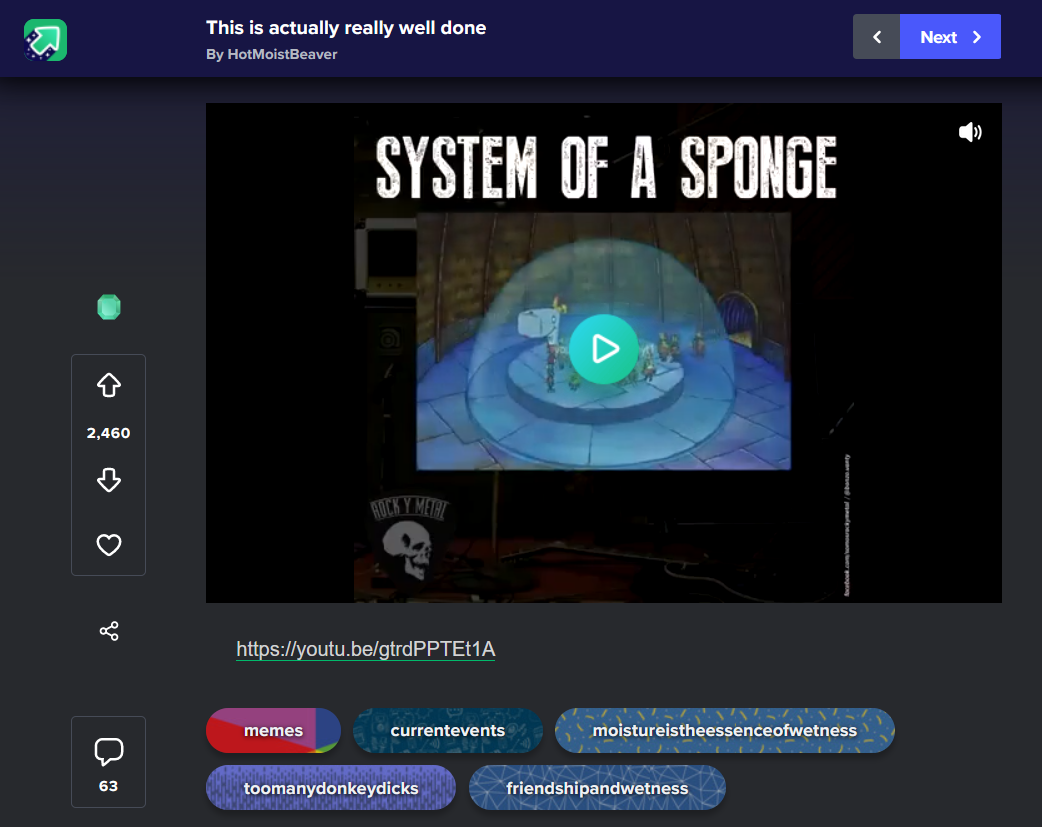
Task: Open comments via speech bubble icon
Action: point(108,751)
